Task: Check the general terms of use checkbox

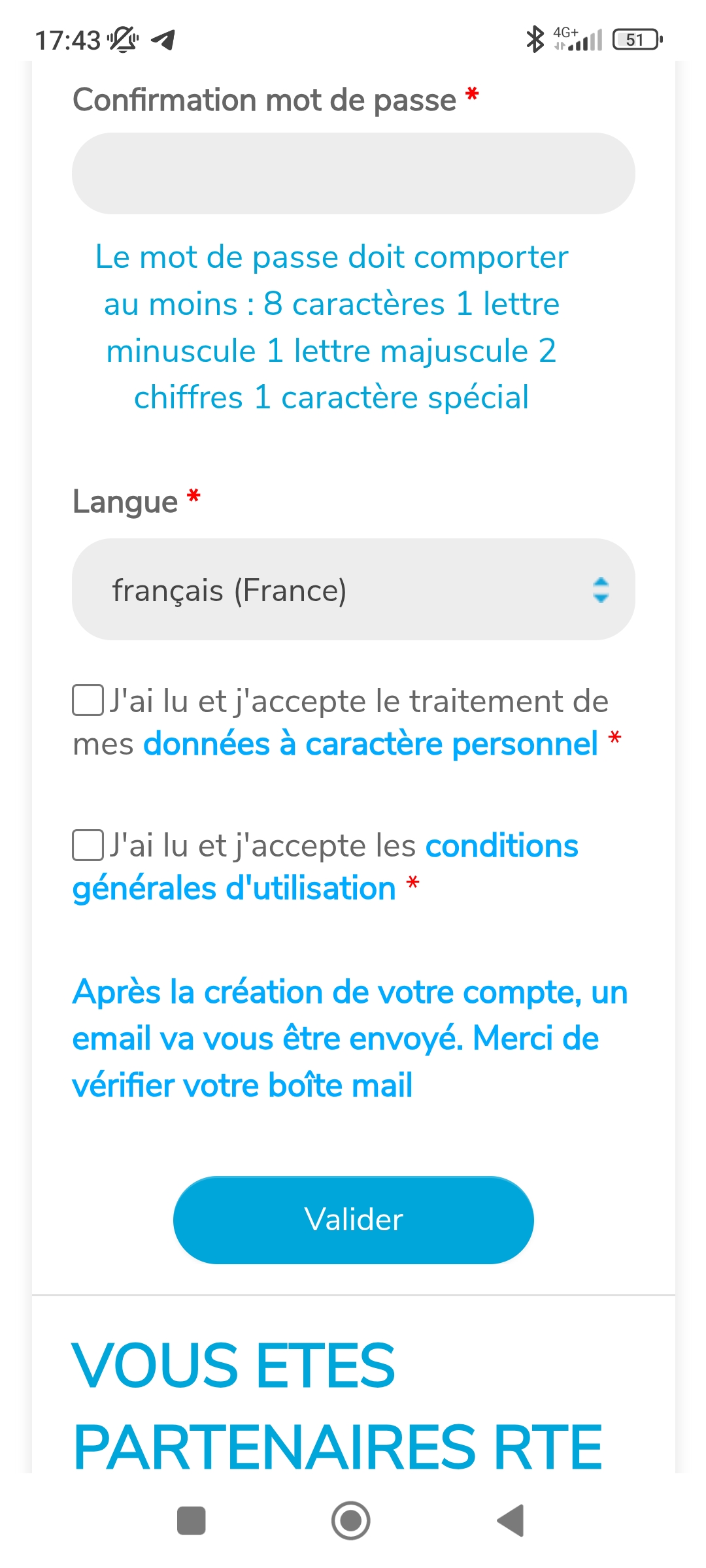Action: point(88,845)
